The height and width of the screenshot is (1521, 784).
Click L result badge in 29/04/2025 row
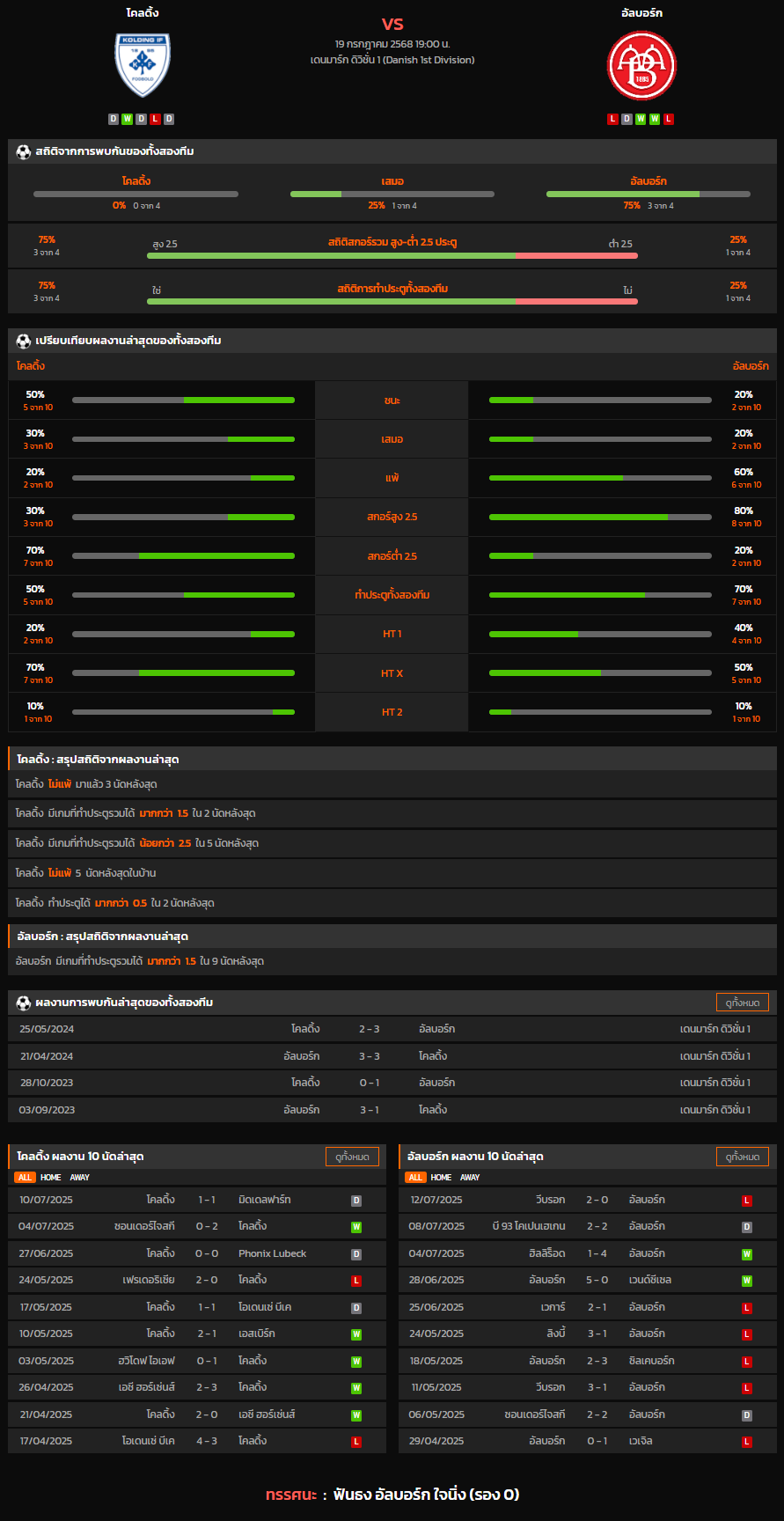(x=747, y=1442)
